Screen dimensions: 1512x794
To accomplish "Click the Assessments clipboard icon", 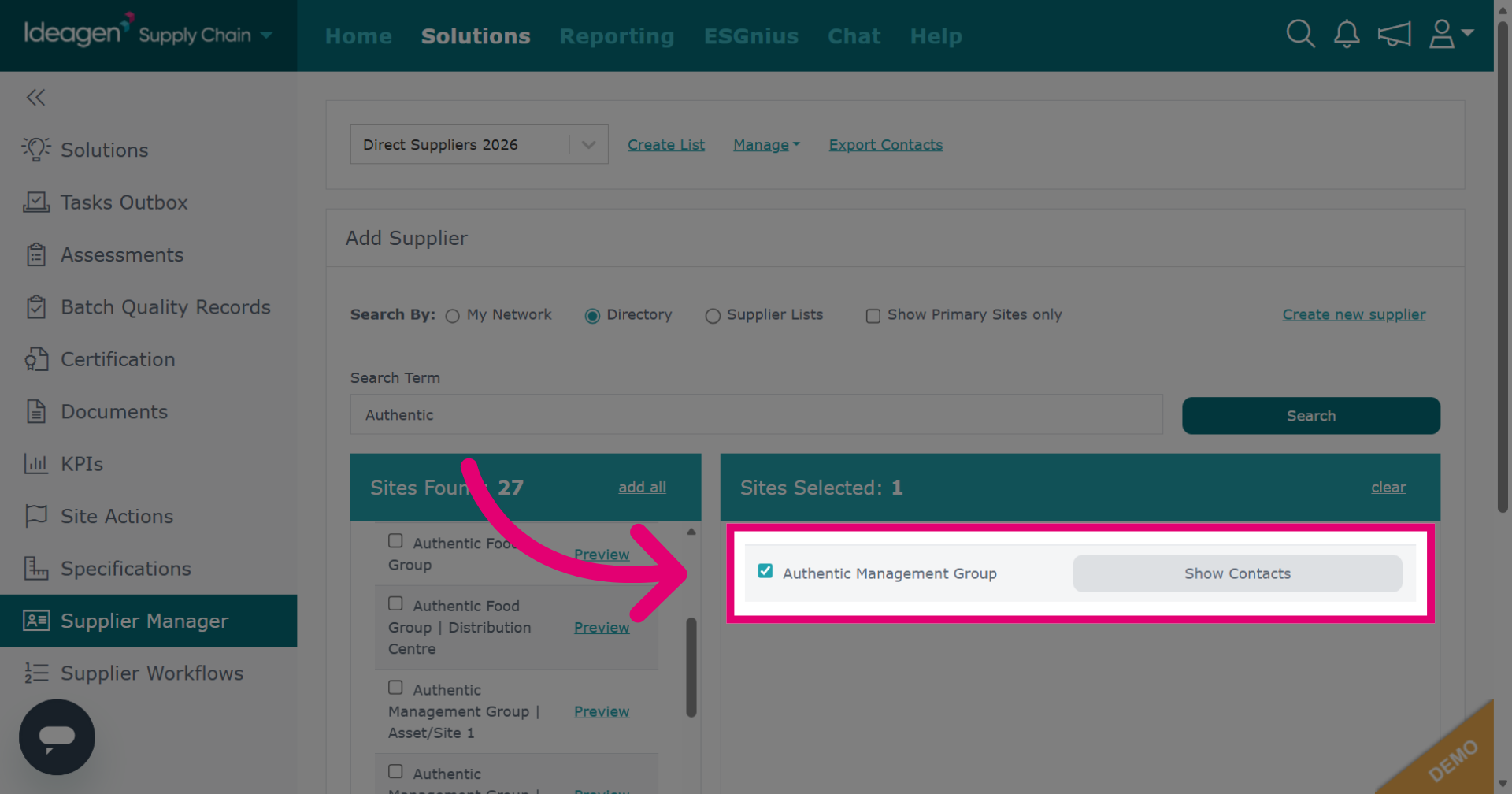I will 35,254.
